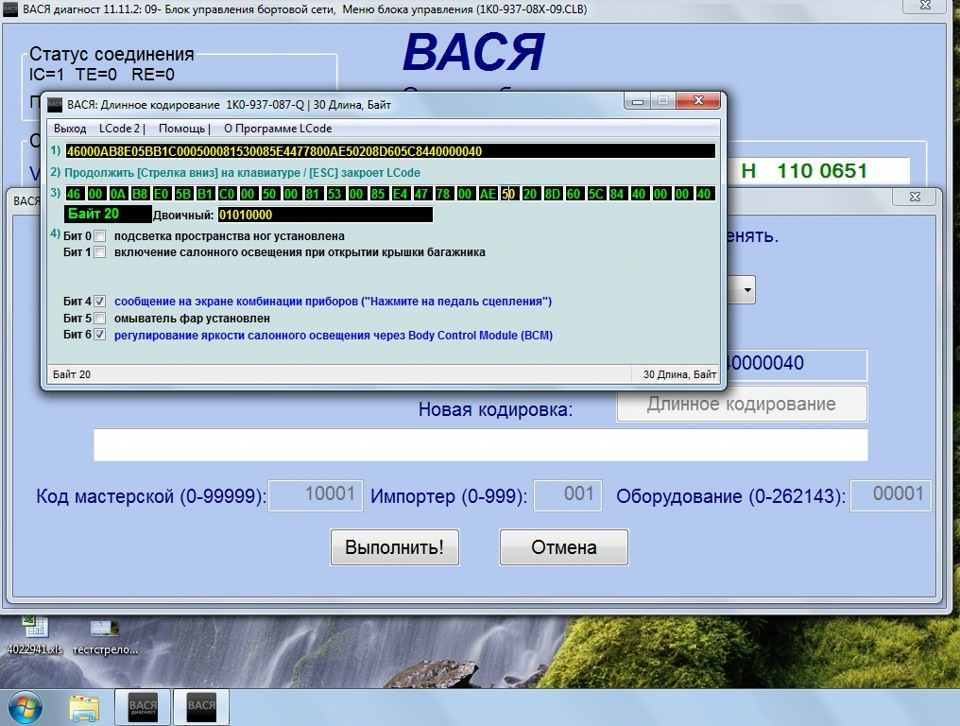Click the Новая кодировка input field

(480, 445)
